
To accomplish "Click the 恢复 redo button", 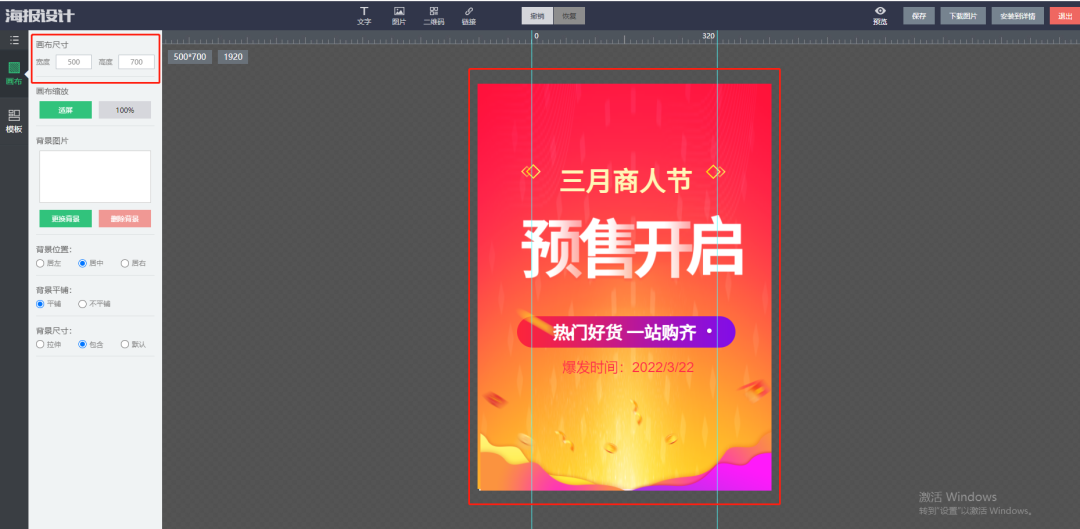I will click(570, 16).
